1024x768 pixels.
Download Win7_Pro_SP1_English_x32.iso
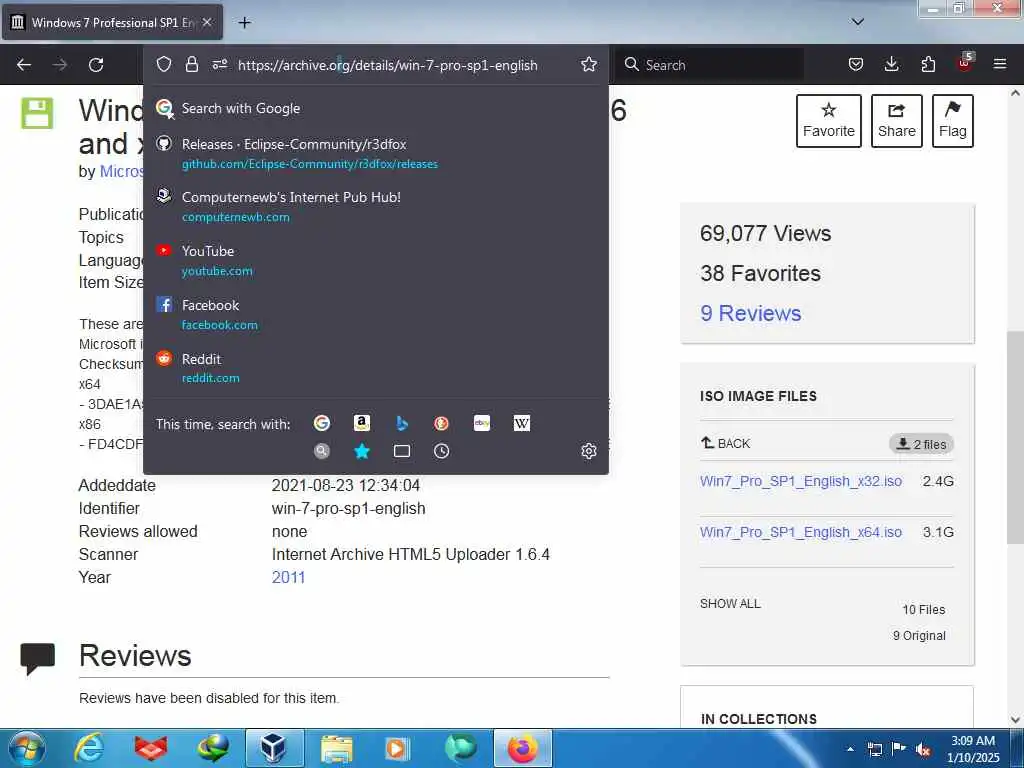801,481
